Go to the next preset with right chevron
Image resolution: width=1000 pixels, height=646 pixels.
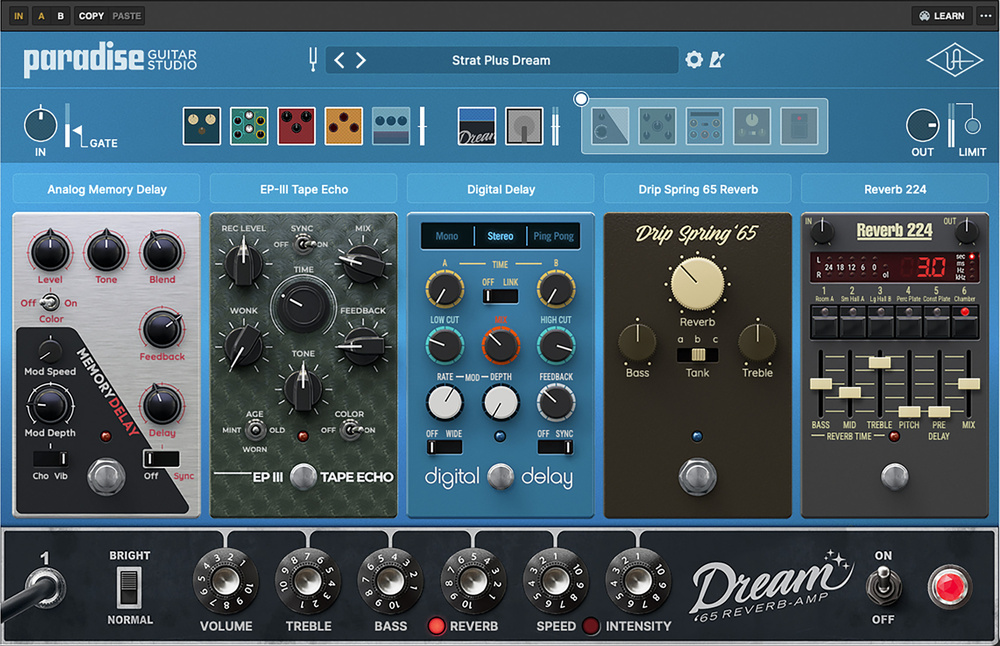click(x=361, y=60)
